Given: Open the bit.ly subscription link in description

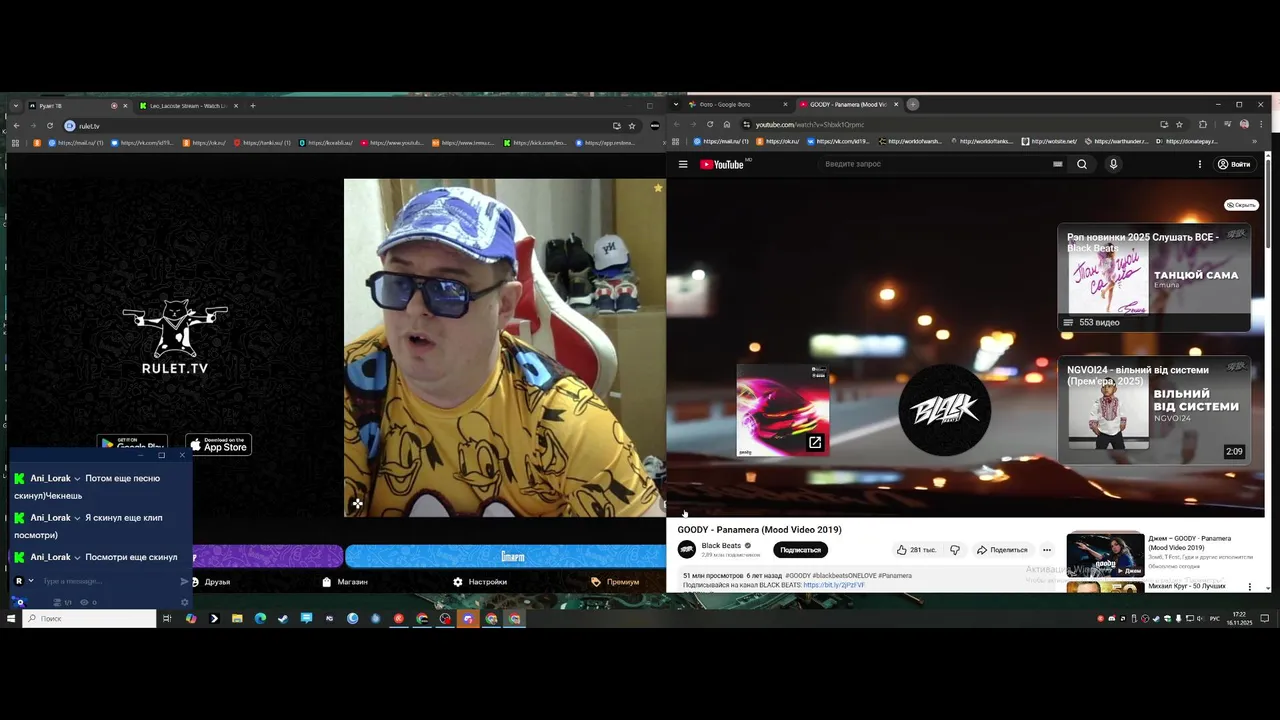Looking at the screenshot, I should pyautogui.click(x=834, y=585).
